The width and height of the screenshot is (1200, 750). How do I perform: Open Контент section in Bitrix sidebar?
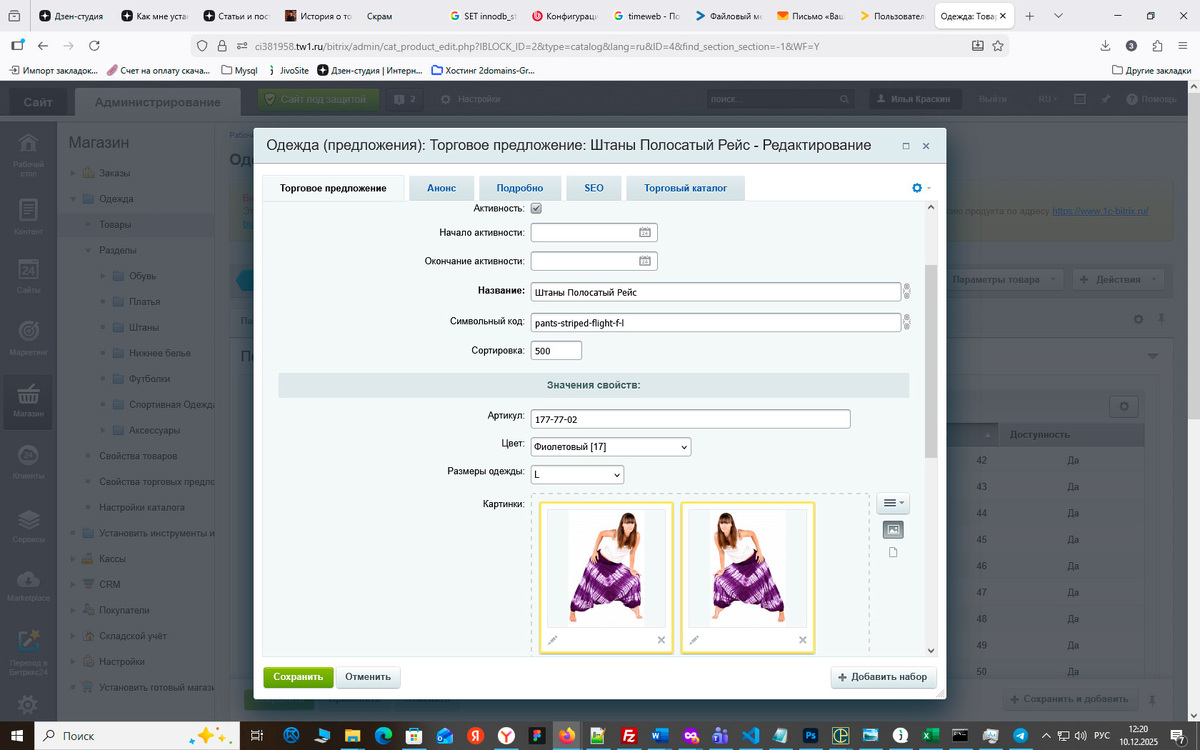(x=28, y=217)
